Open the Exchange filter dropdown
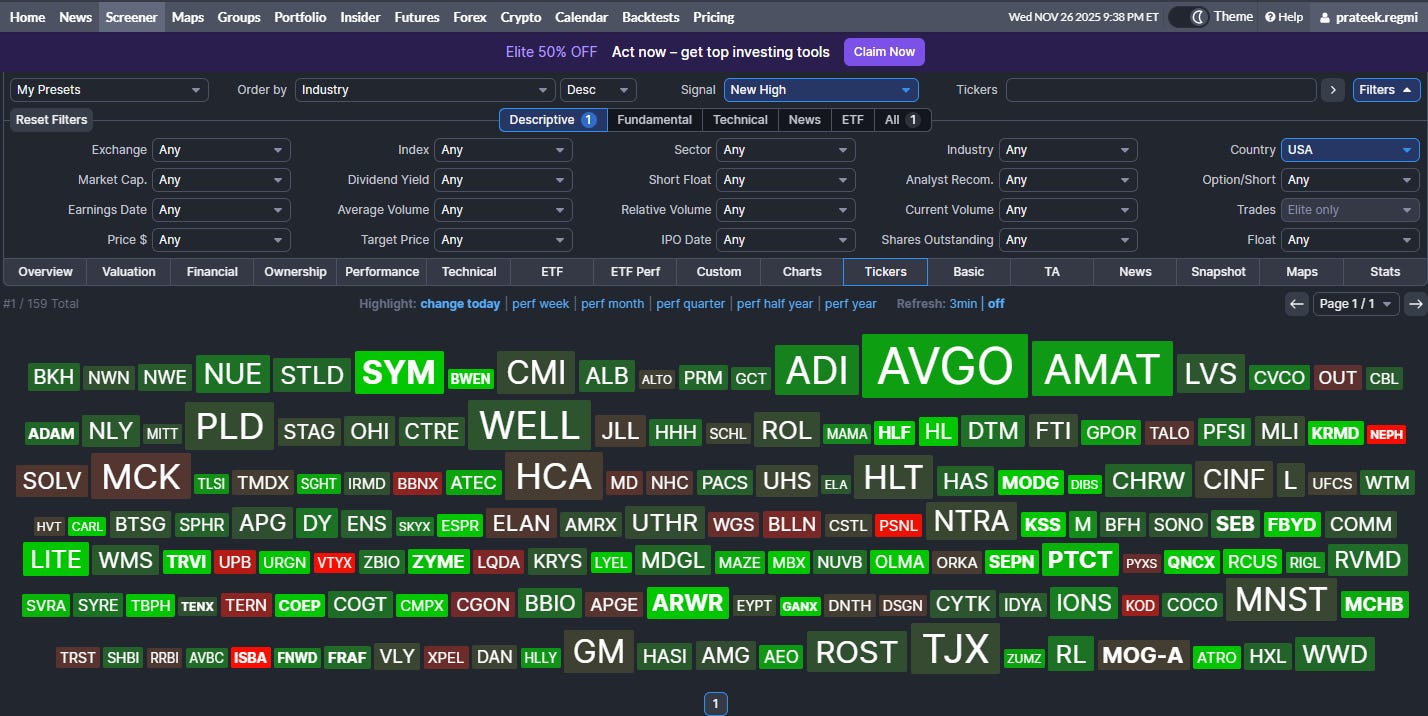1428x716 pixels. 221,150
